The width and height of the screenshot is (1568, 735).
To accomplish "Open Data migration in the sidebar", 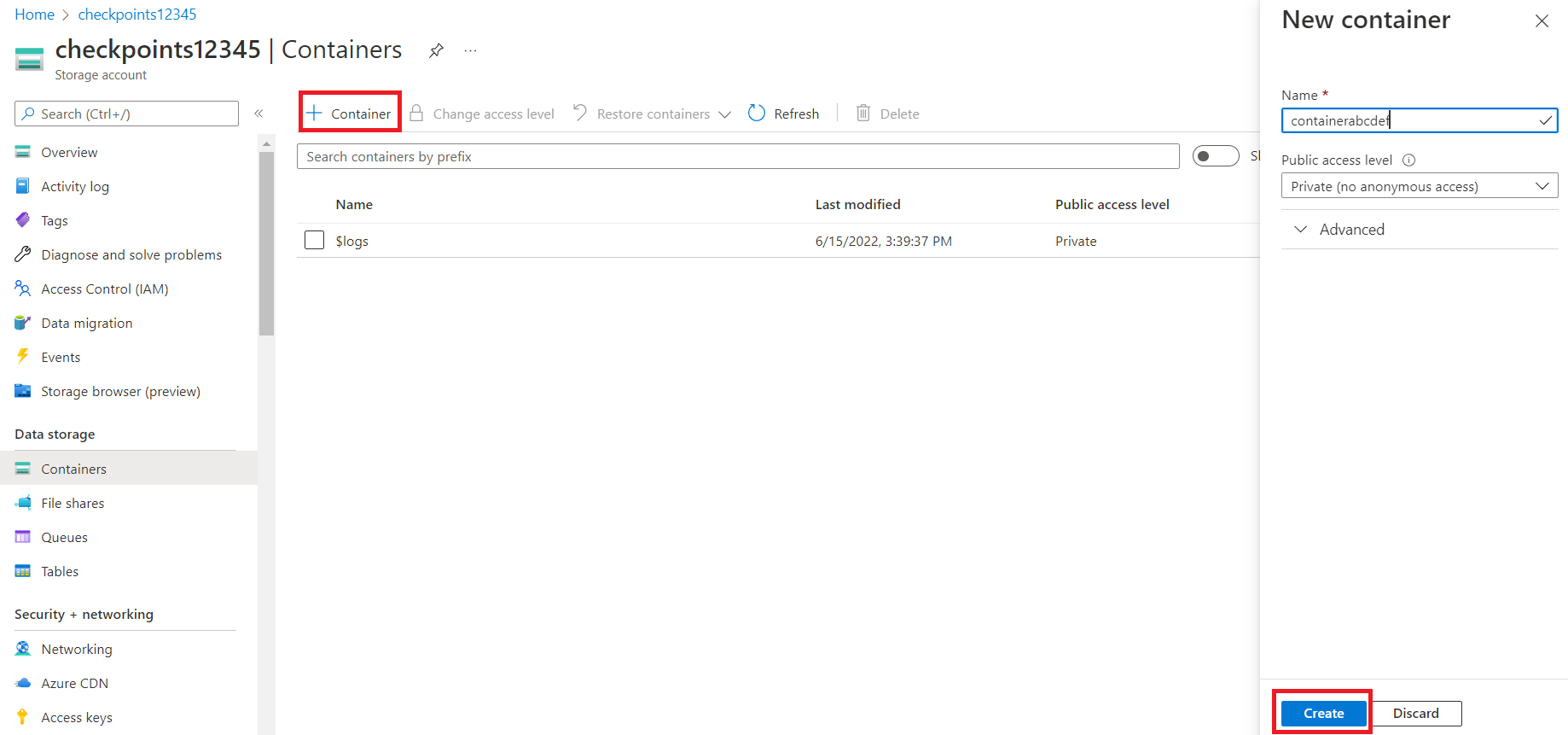I will (87, 323).
